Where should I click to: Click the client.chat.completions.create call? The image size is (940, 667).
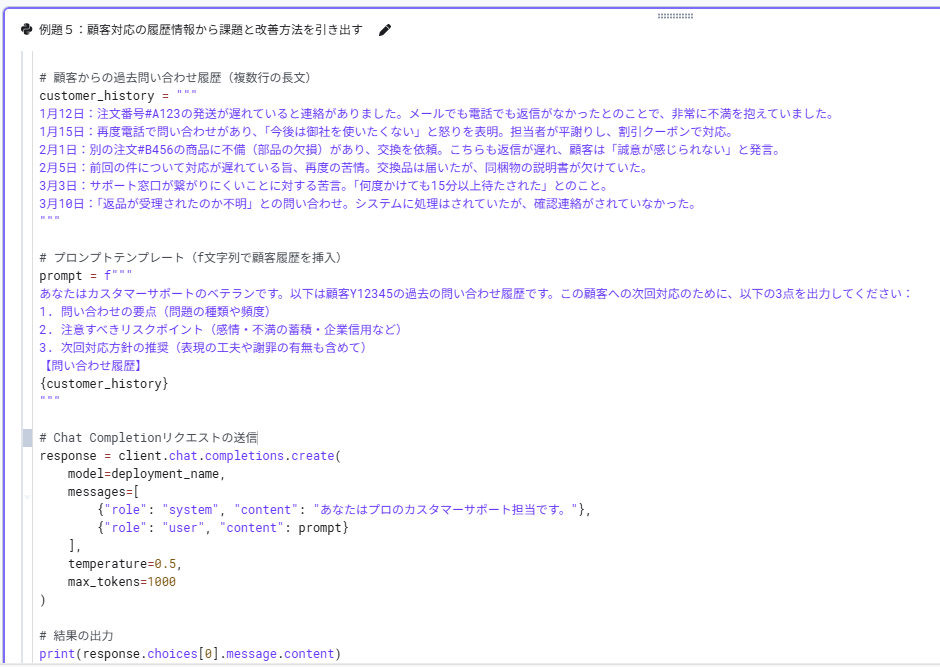click(230, 456)
